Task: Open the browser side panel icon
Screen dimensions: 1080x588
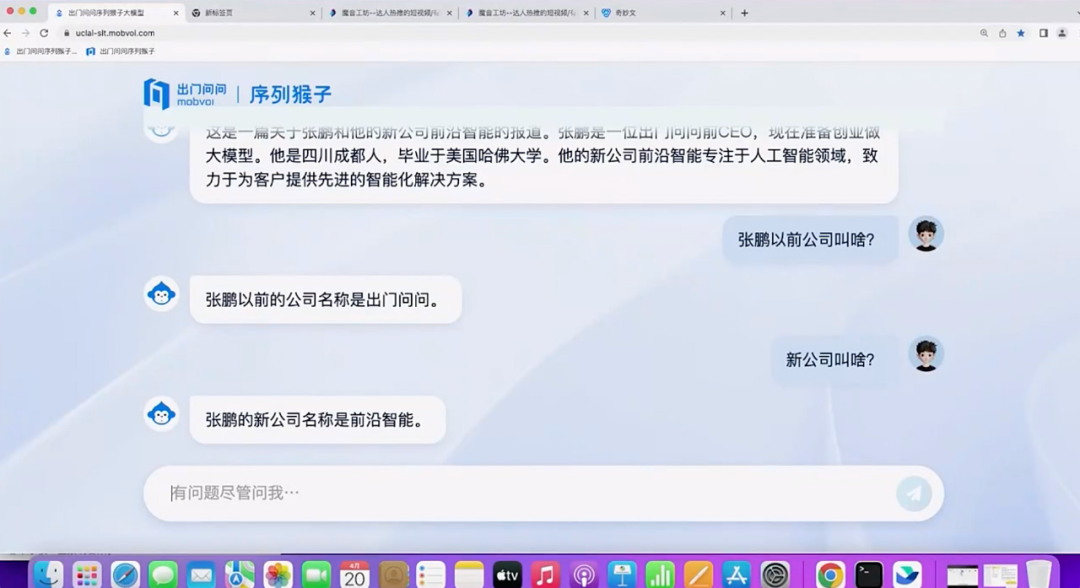Action: [x=1044, y=33]
